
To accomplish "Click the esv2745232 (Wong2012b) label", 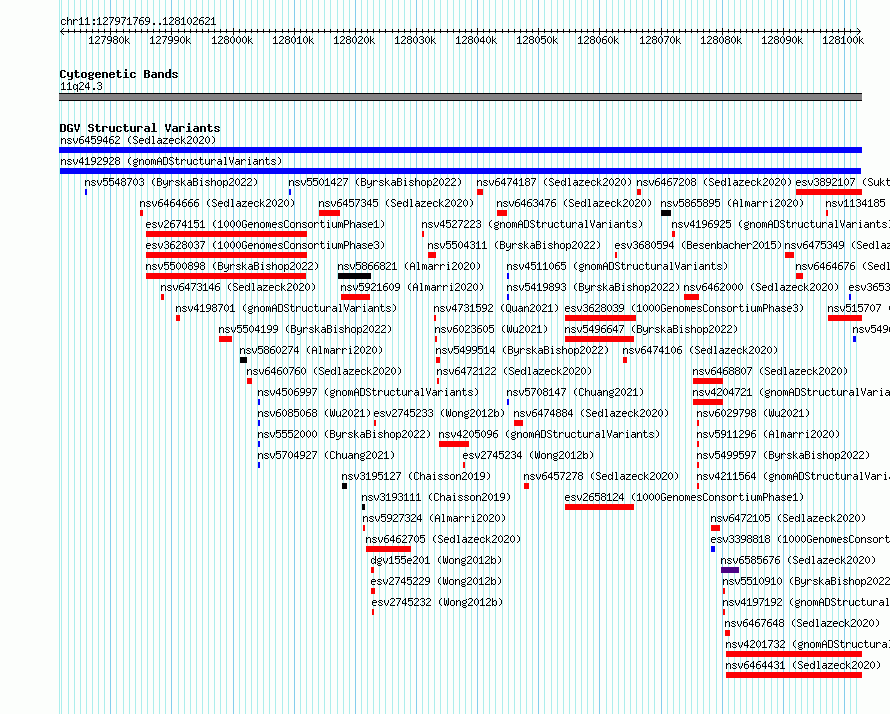I will tap(437, 602).
